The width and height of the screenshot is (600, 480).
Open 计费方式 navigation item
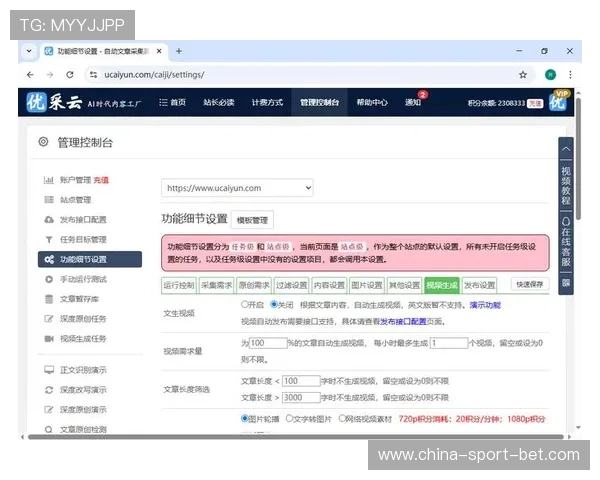tap(267, 102)
